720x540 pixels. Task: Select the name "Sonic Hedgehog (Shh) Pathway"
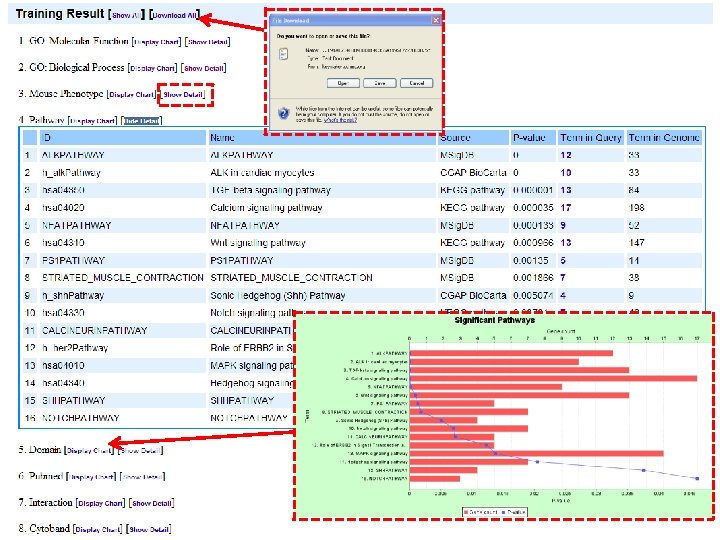[277, 295]
